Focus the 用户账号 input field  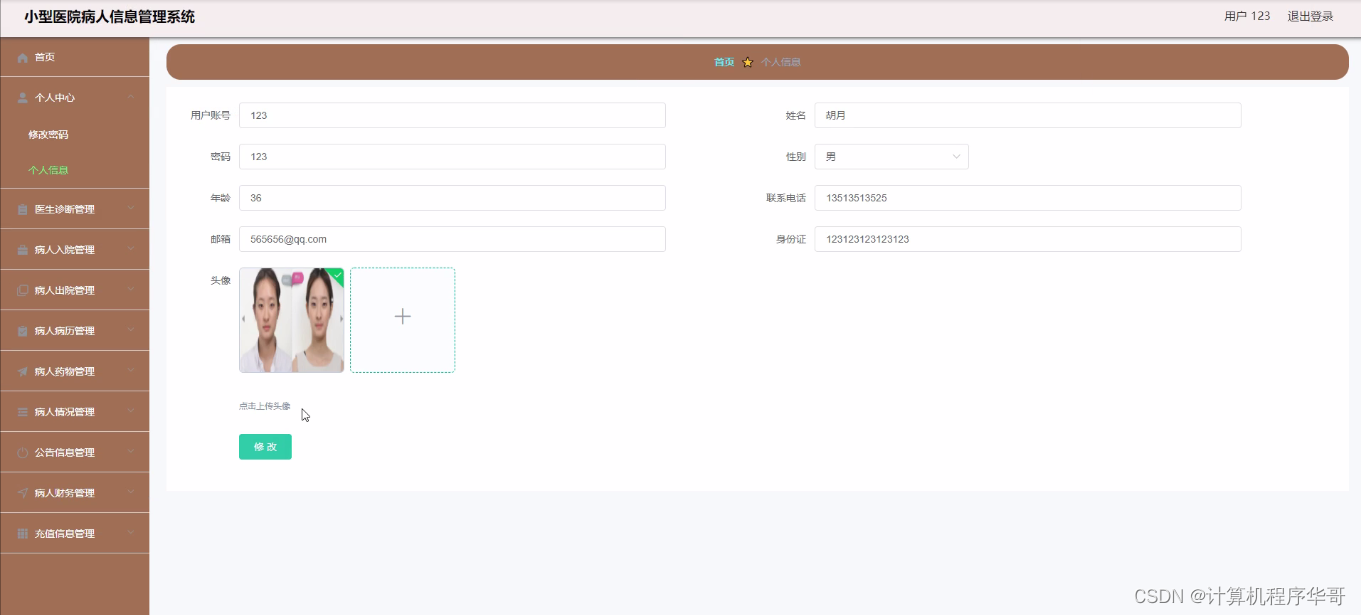click(452, 115)
